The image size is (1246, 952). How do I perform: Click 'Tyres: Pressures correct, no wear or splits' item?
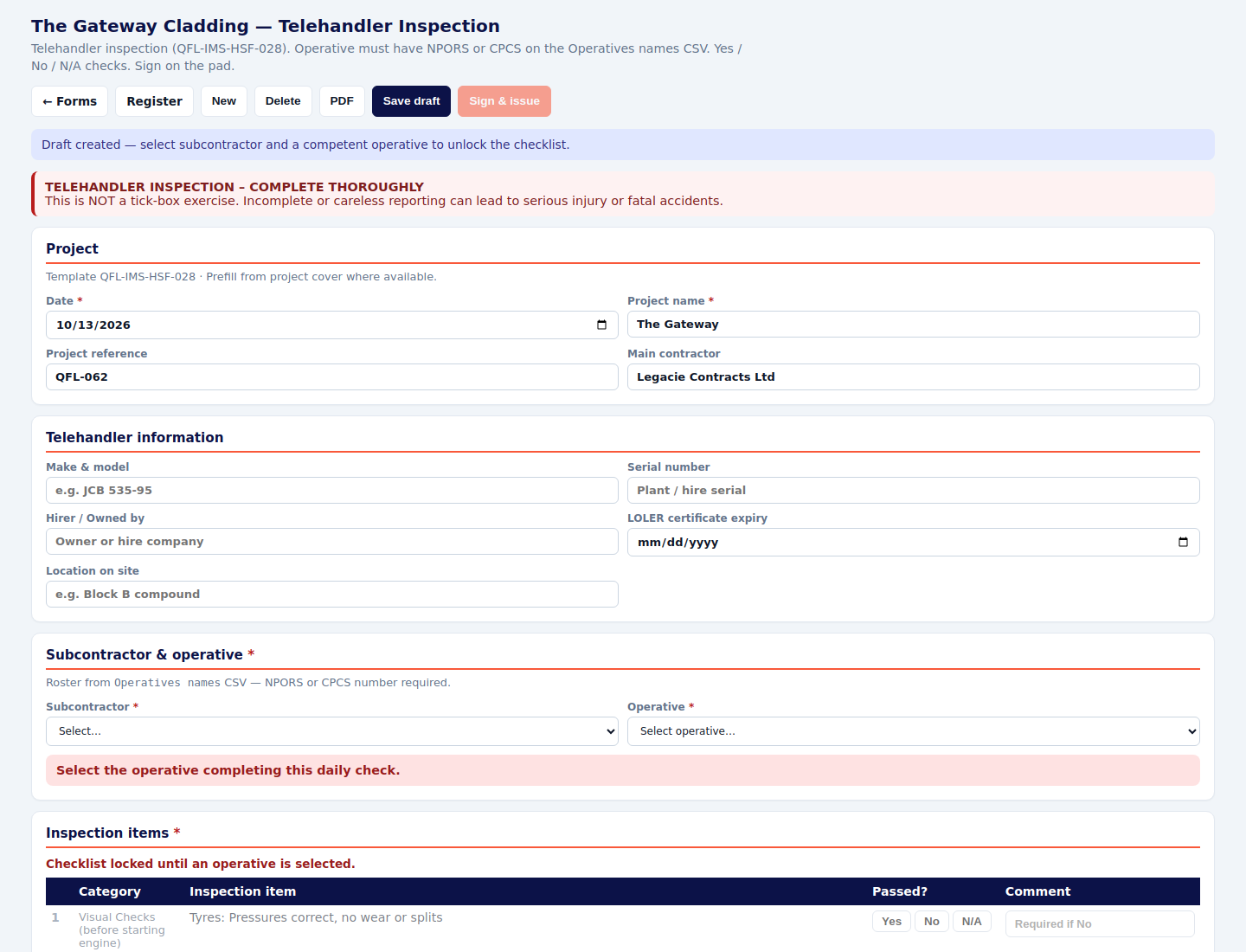click(x=316, y=917)
